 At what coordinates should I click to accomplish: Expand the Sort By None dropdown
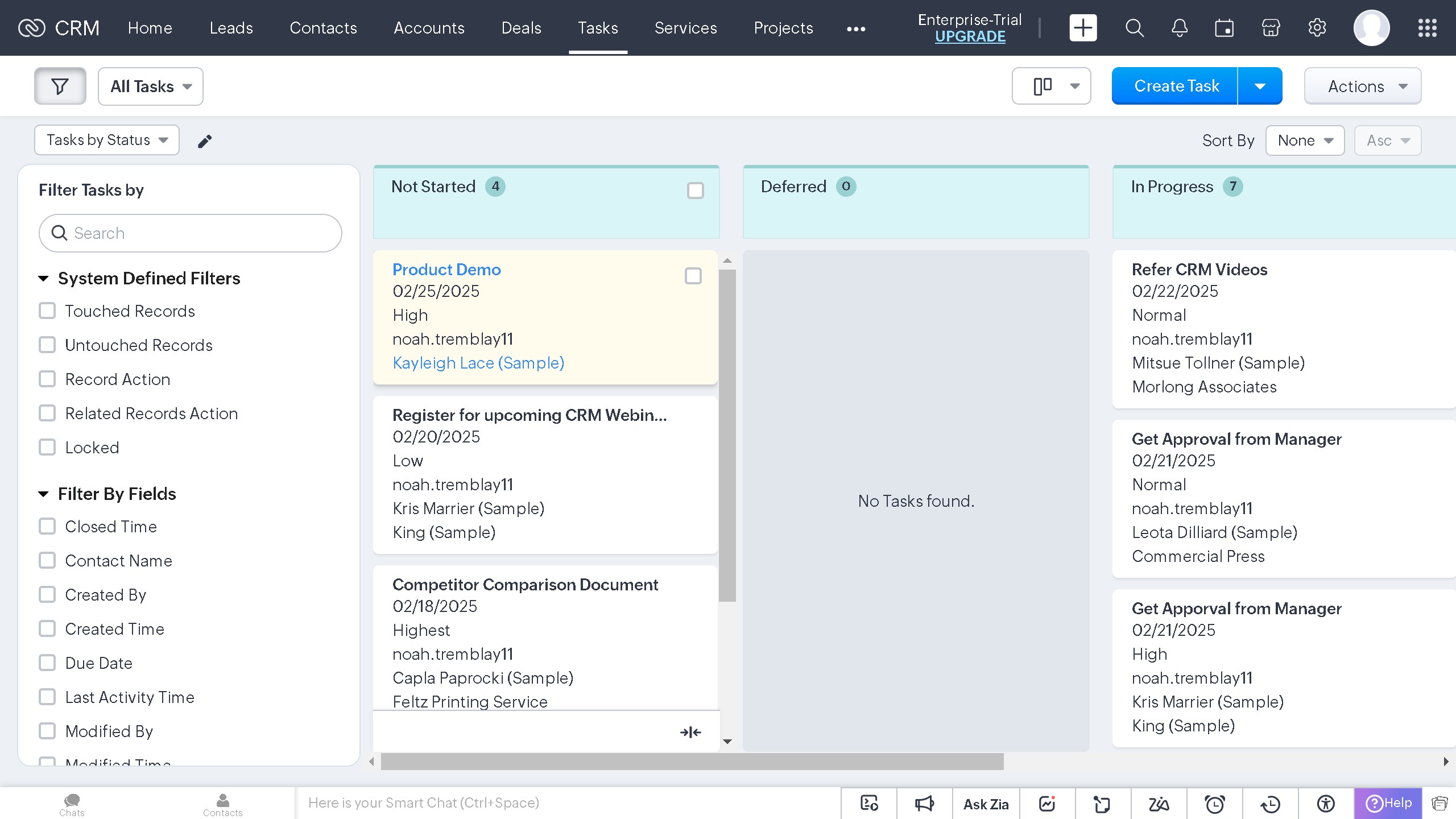point(1305,140)
